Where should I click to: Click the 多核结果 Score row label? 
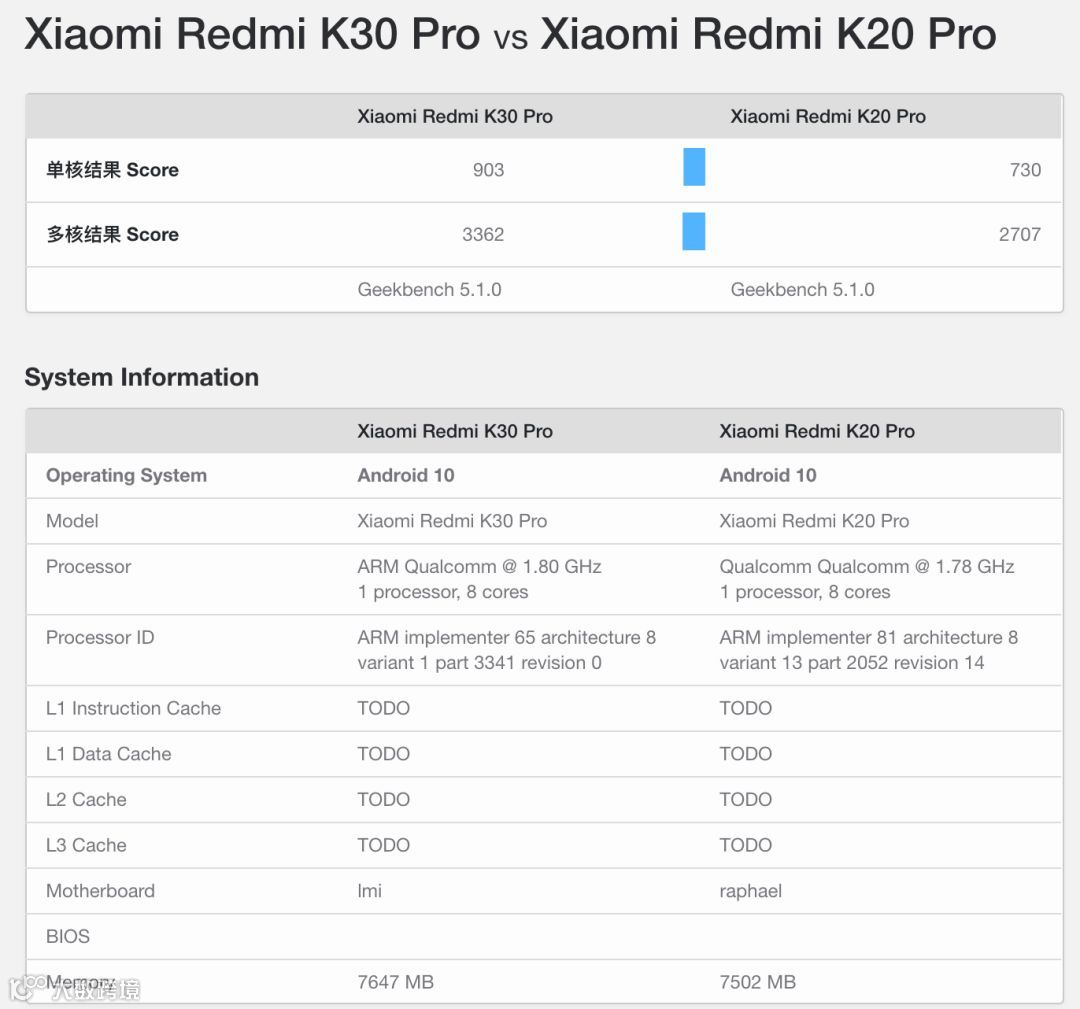pos(112,235)
